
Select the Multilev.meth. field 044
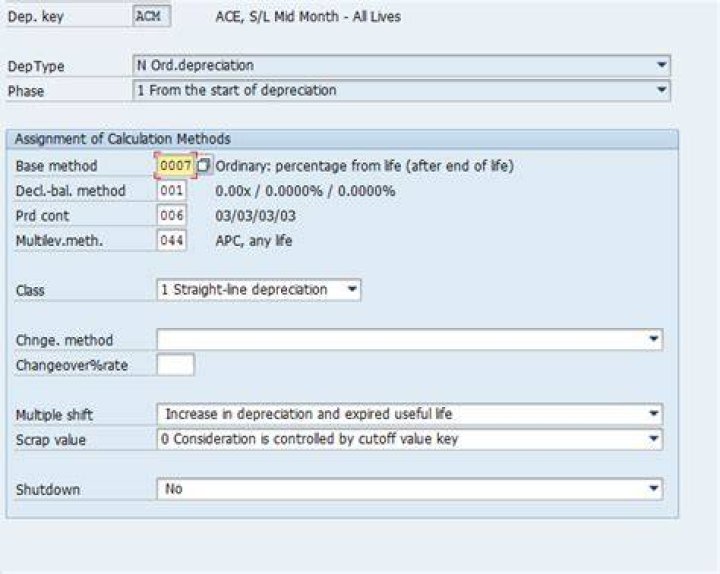[x=172, y=240]
